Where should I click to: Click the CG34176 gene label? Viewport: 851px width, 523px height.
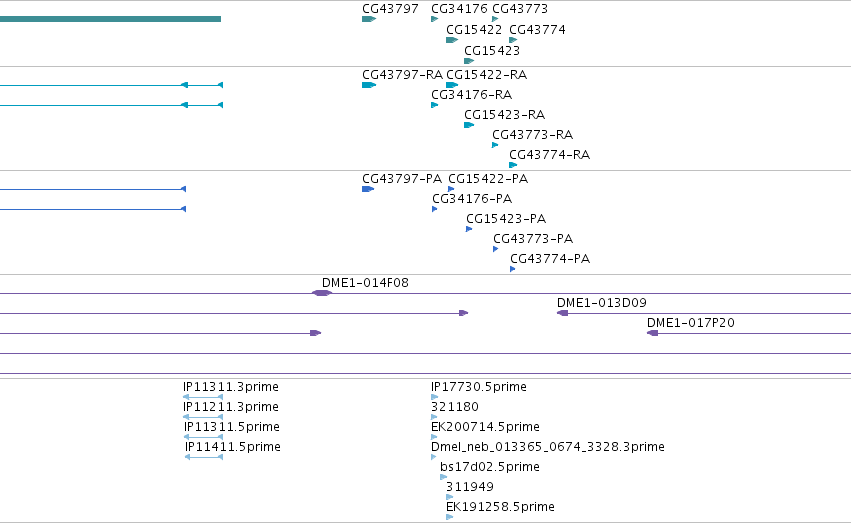[459, 9]
